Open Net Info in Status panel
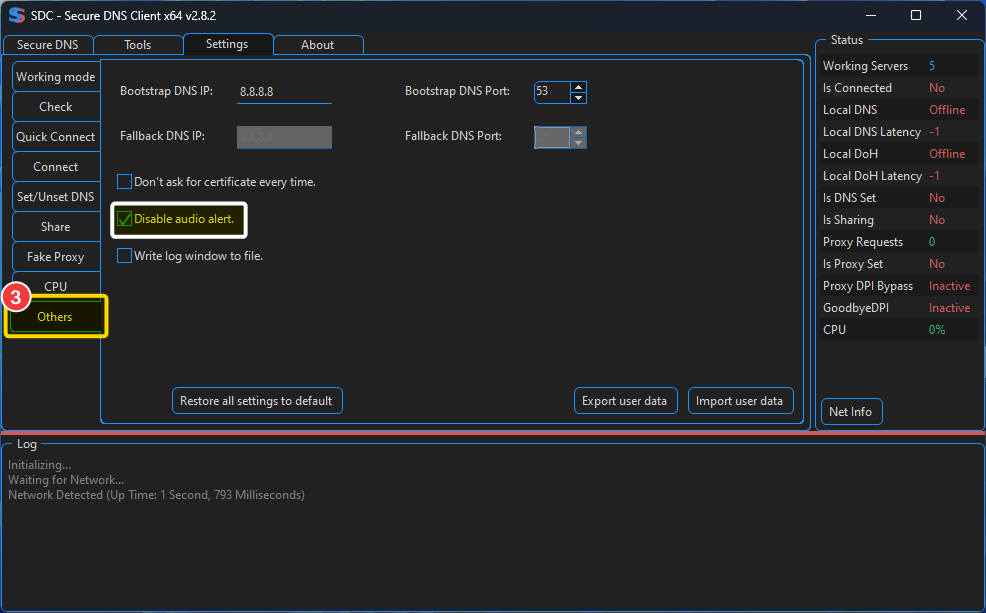The height and width of the screenshot is (613, 986). click(851, 412)
